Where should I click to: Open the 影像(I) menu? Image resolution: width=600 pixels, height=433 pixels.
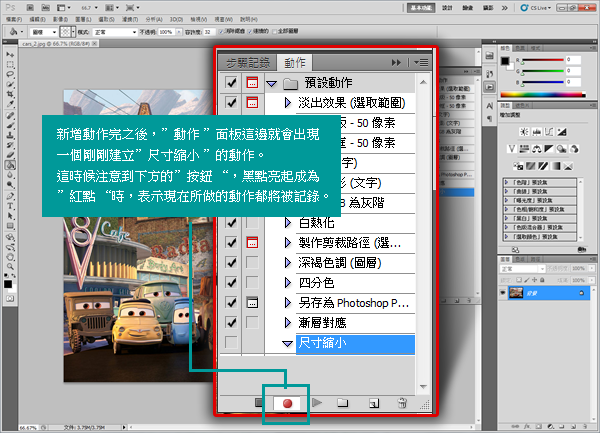tap(60, 19)
